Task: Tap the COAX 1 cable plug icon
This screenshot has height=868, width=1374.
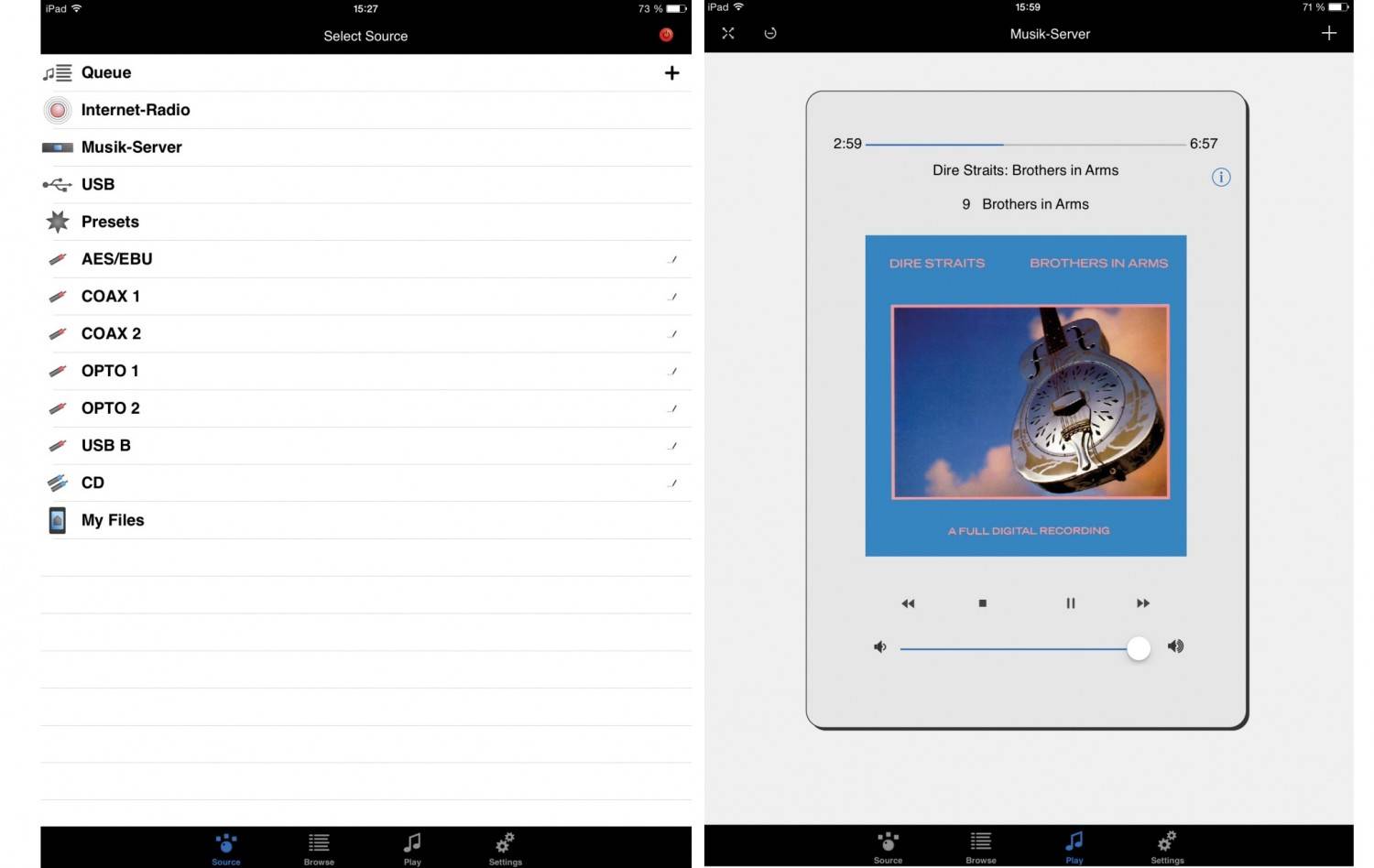Action: tap(58, 297)
